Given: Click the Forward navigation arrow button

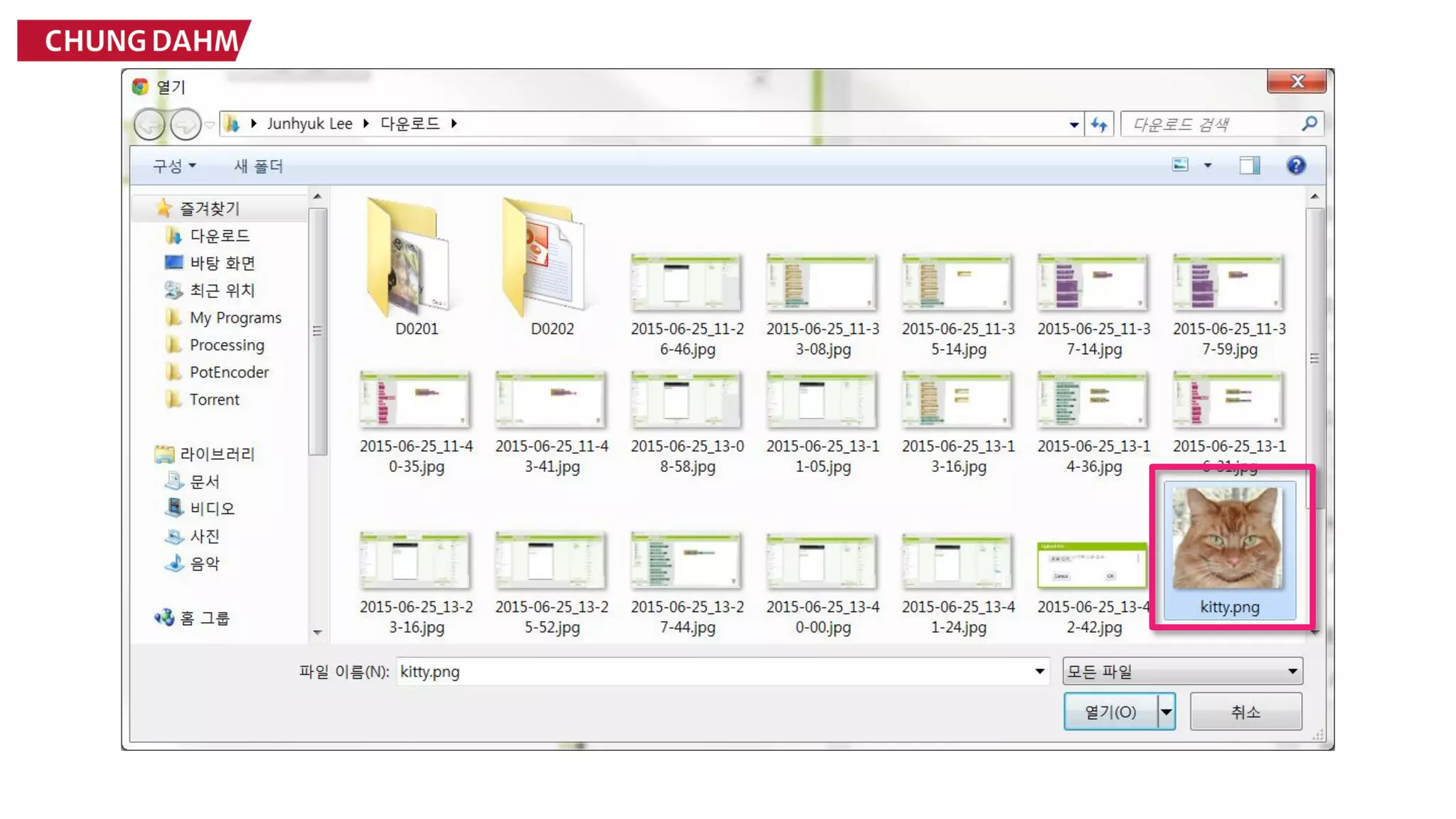Looking at the screenshot, I should tap(186, 124).
